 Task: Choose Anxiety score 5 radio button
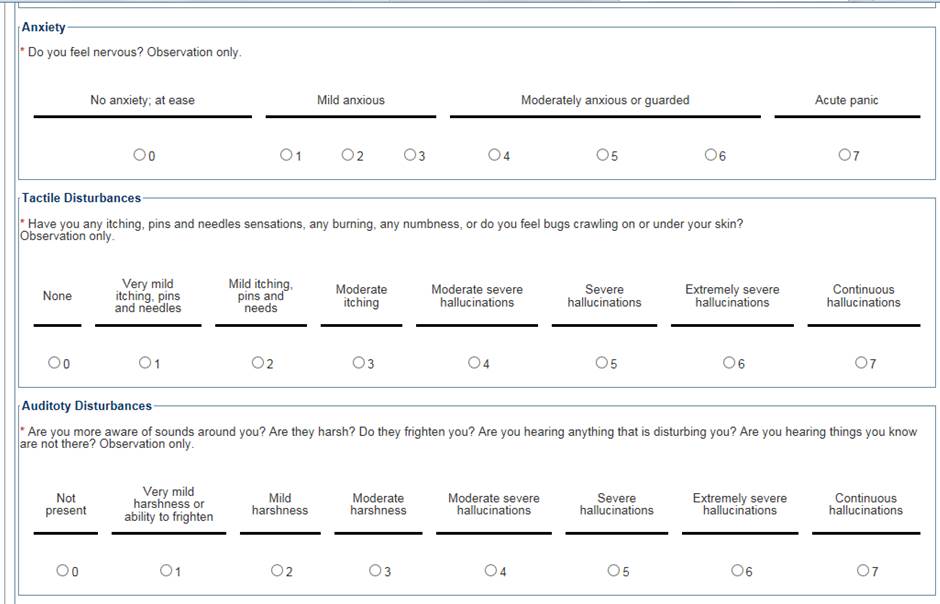pos(602,155)
